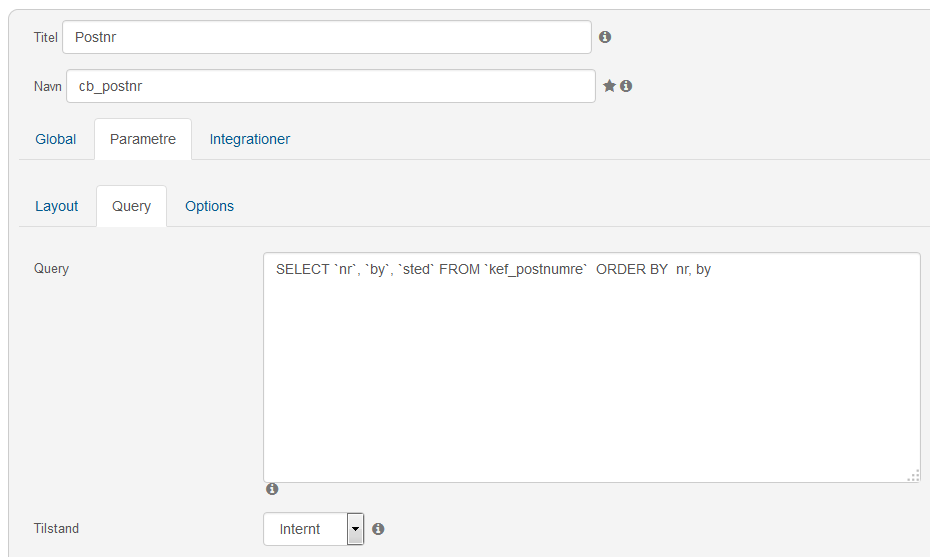Click info icon beside Titel field
Viewport: 930px width, 557px height.
pyautogui.click(x=604, y=37)
